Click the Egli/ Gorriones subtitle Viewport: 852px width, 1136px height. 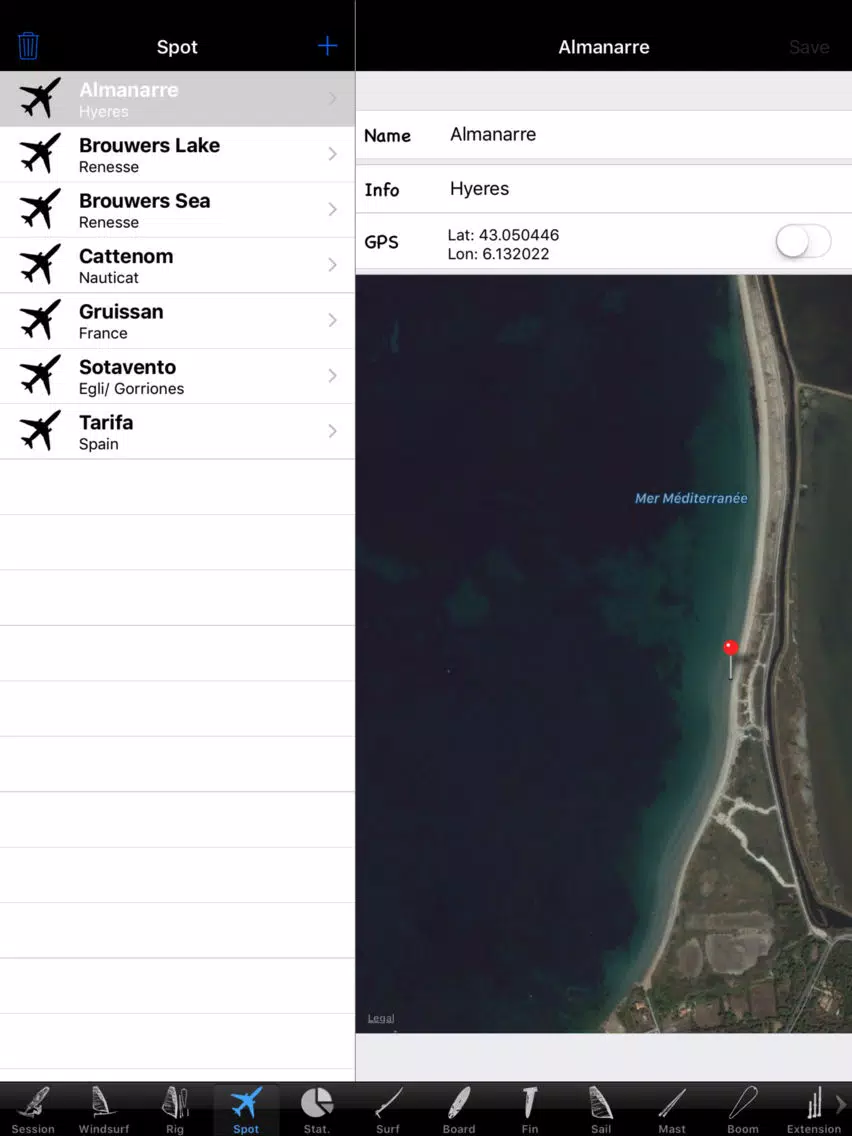131,389
